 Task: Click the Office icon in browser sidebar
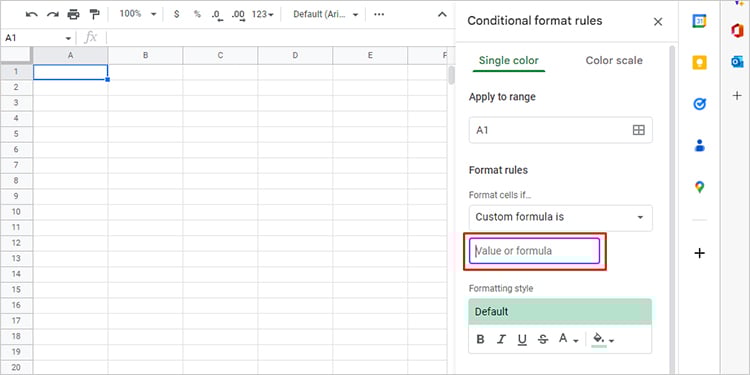[737, 30]
